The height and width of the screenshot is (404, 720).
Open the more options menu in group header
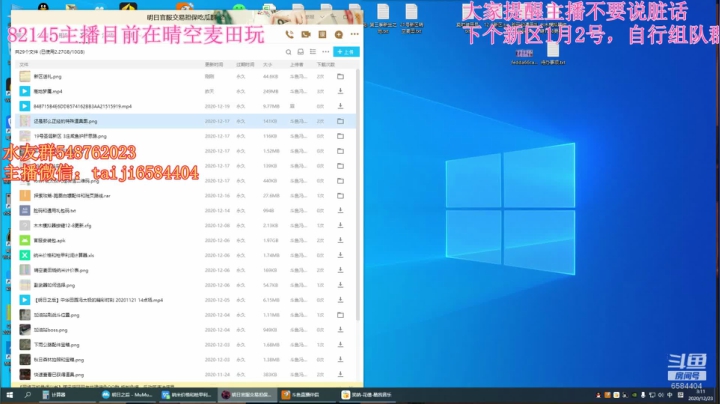pos(354,34)
